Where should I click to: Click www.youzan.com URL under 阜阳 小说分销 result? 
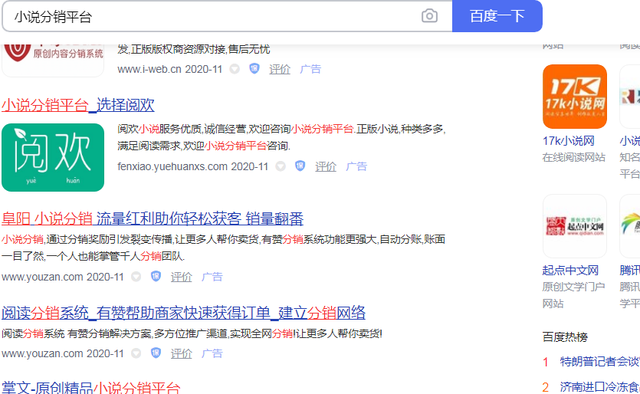(63, 277)
